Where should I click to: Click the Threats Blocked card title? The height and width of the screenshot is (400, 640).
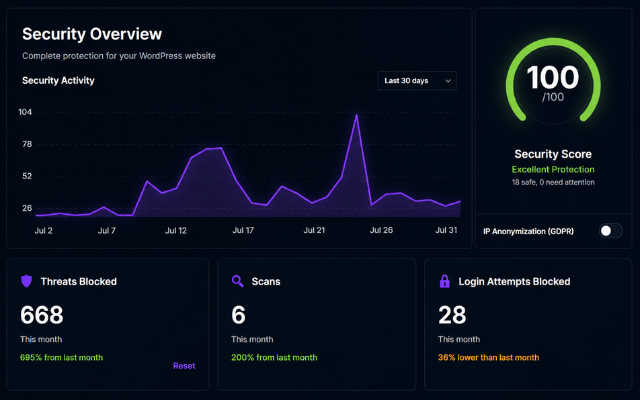(x=79, y=282)
